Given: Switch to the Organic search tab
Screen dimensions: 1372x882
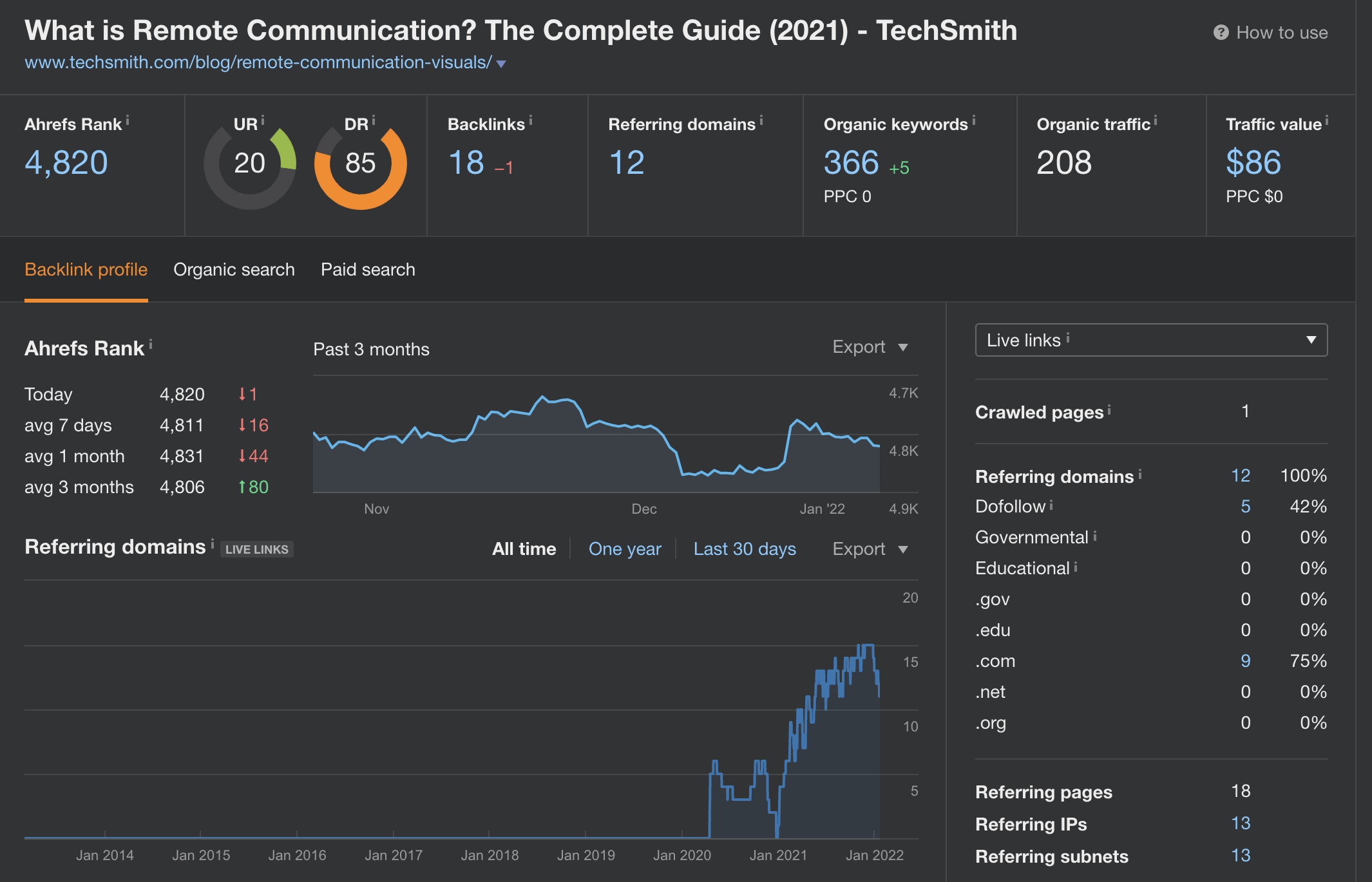Looking at the screenshot, I should tap(234, 270).
